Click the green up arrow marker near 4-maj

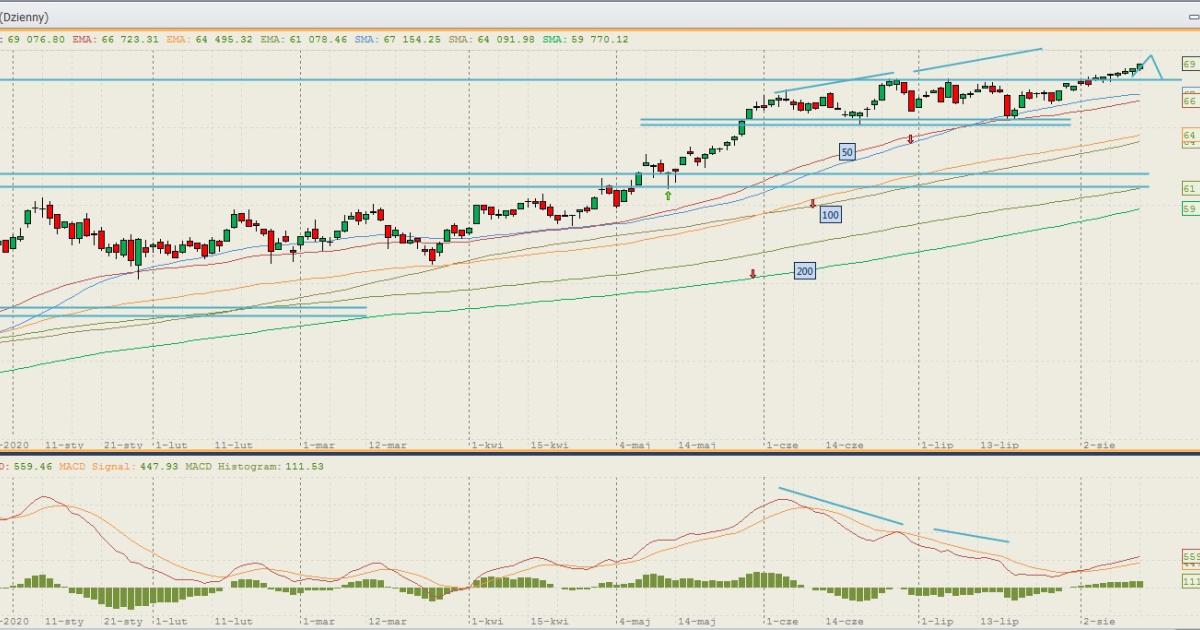coord(668,196)
